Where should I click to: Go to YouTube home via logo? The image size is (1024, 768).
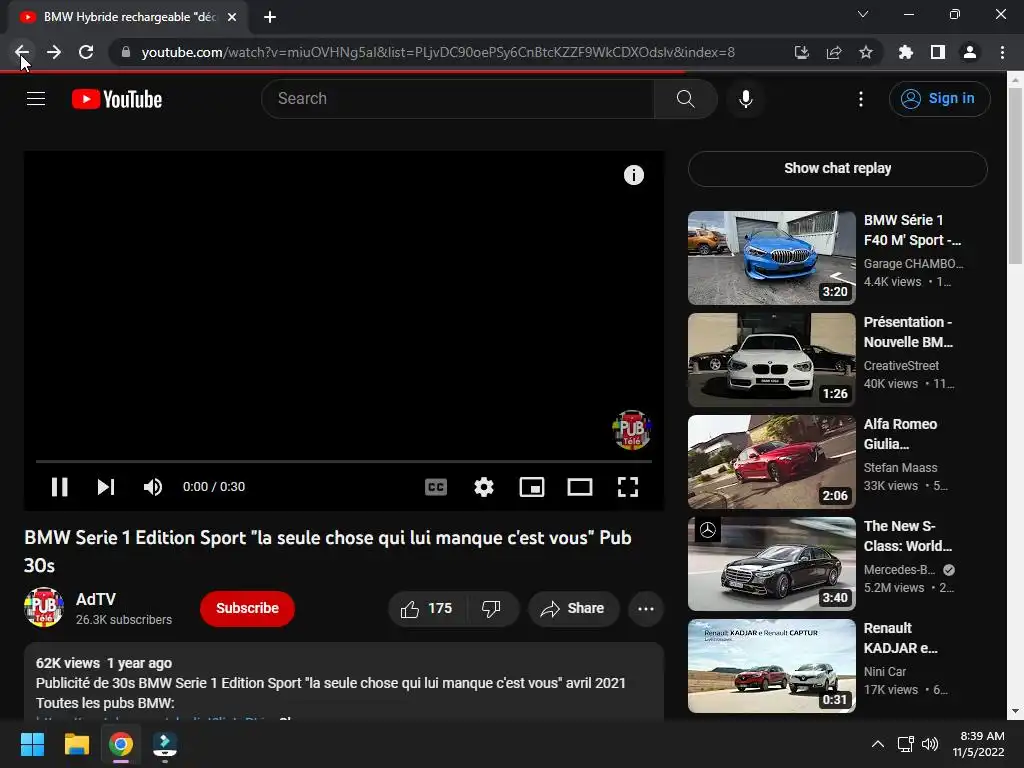117,99
